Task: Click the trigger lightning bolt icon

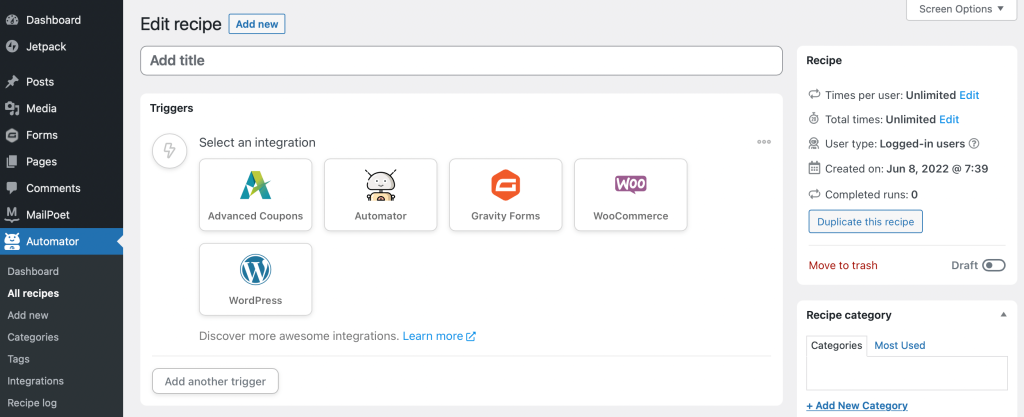Action: (x=169, y=151)
